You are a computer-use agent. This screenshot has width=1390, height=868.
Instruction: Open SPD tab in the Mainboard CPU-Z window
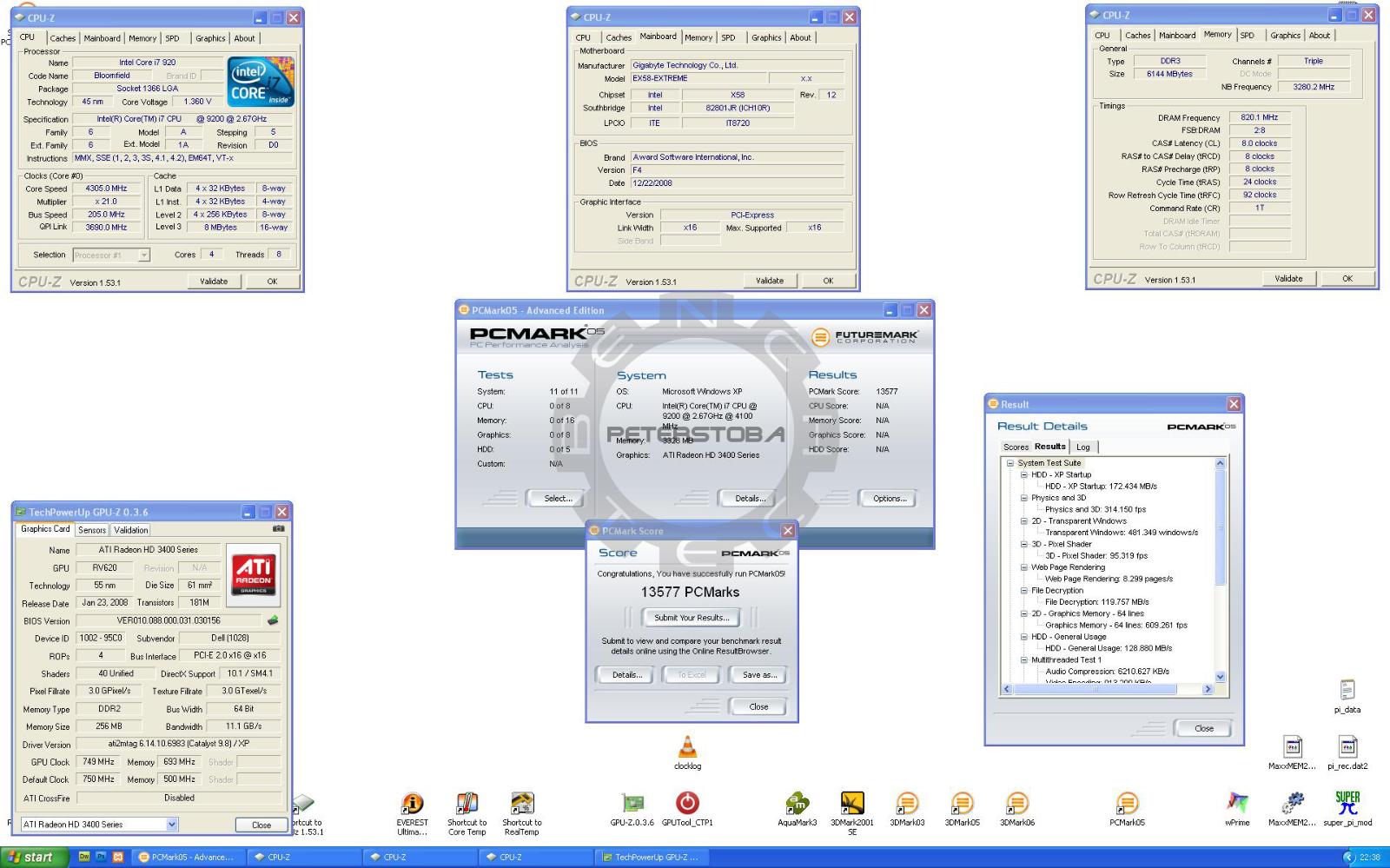pyautogui.click(x=728, y=37)
